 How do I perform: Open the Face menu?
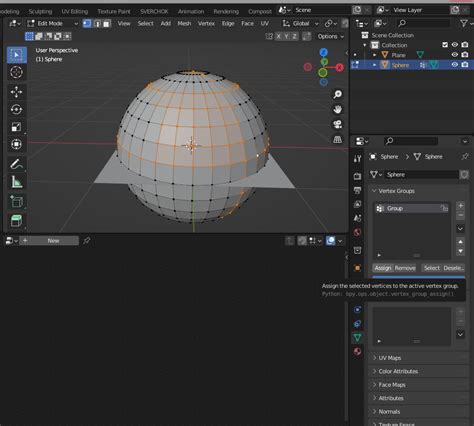(247, 24)
